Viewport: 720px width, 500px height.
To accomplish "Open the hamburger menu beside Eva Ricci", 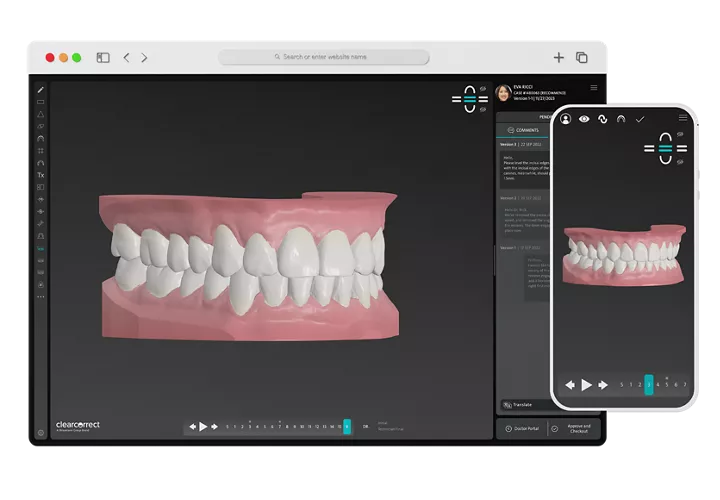I will (x=594, y=88).
